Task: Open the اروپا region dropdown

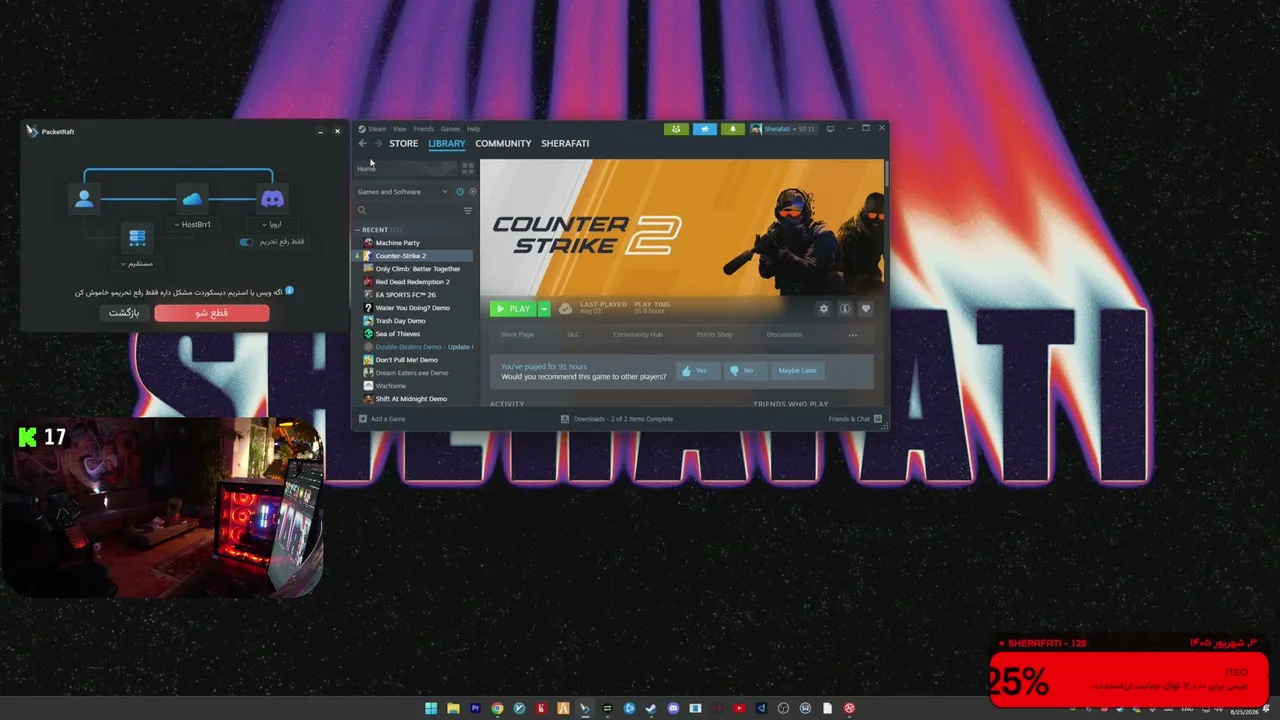Action: [272, 225]
